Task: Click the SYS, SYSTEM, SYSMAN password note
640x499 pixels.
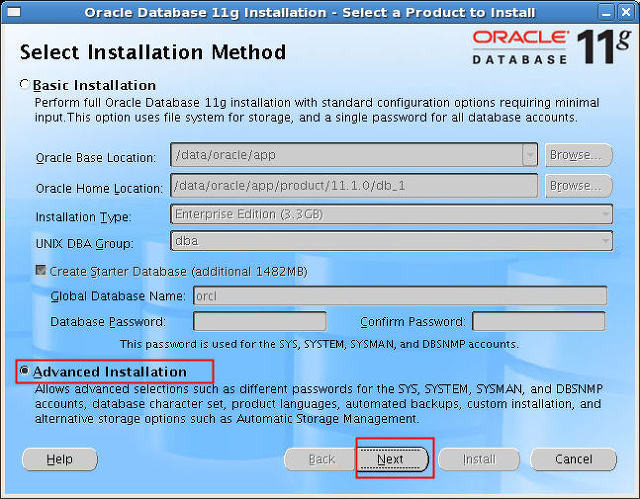Action: 319,344
